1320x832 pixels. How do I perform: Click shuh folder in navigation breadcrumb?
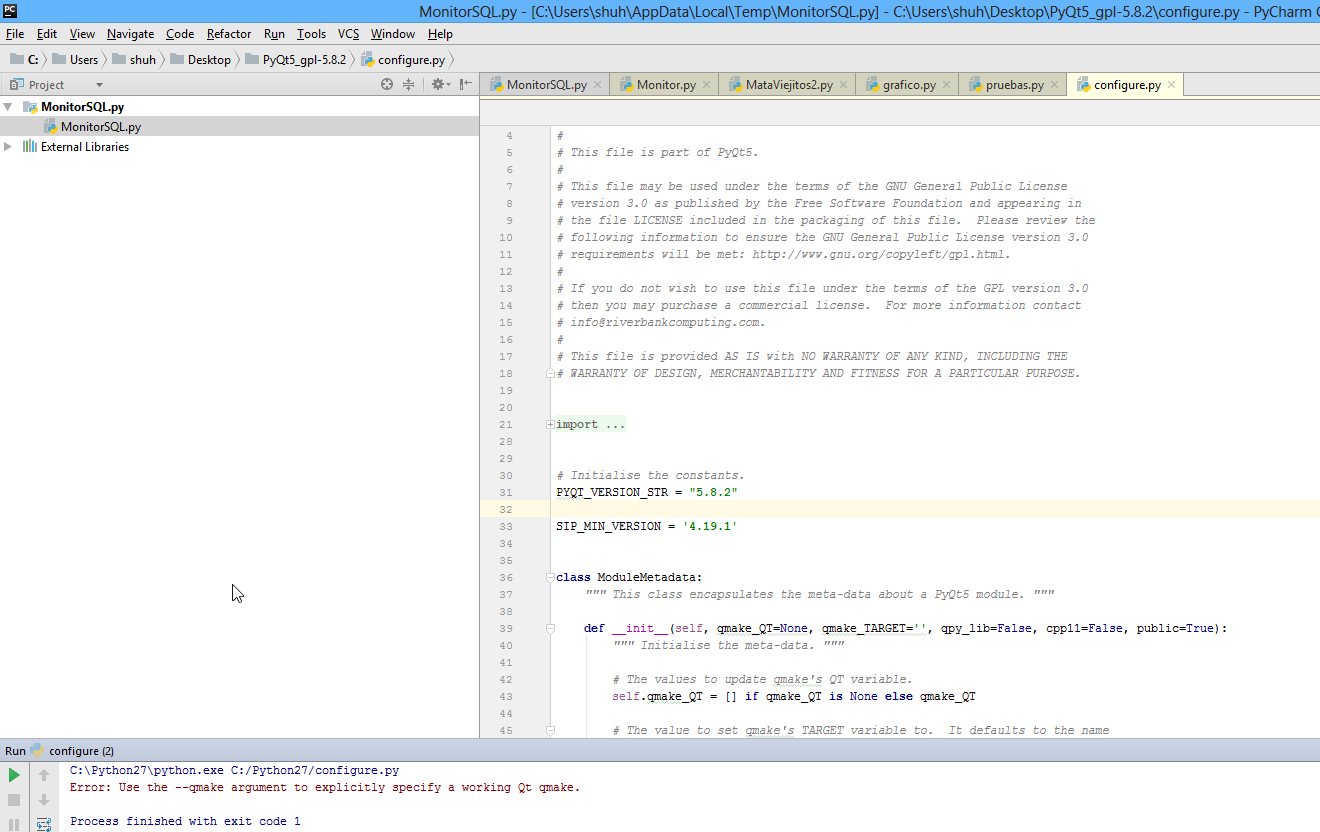pyautogui.click(x=134, y=60)
